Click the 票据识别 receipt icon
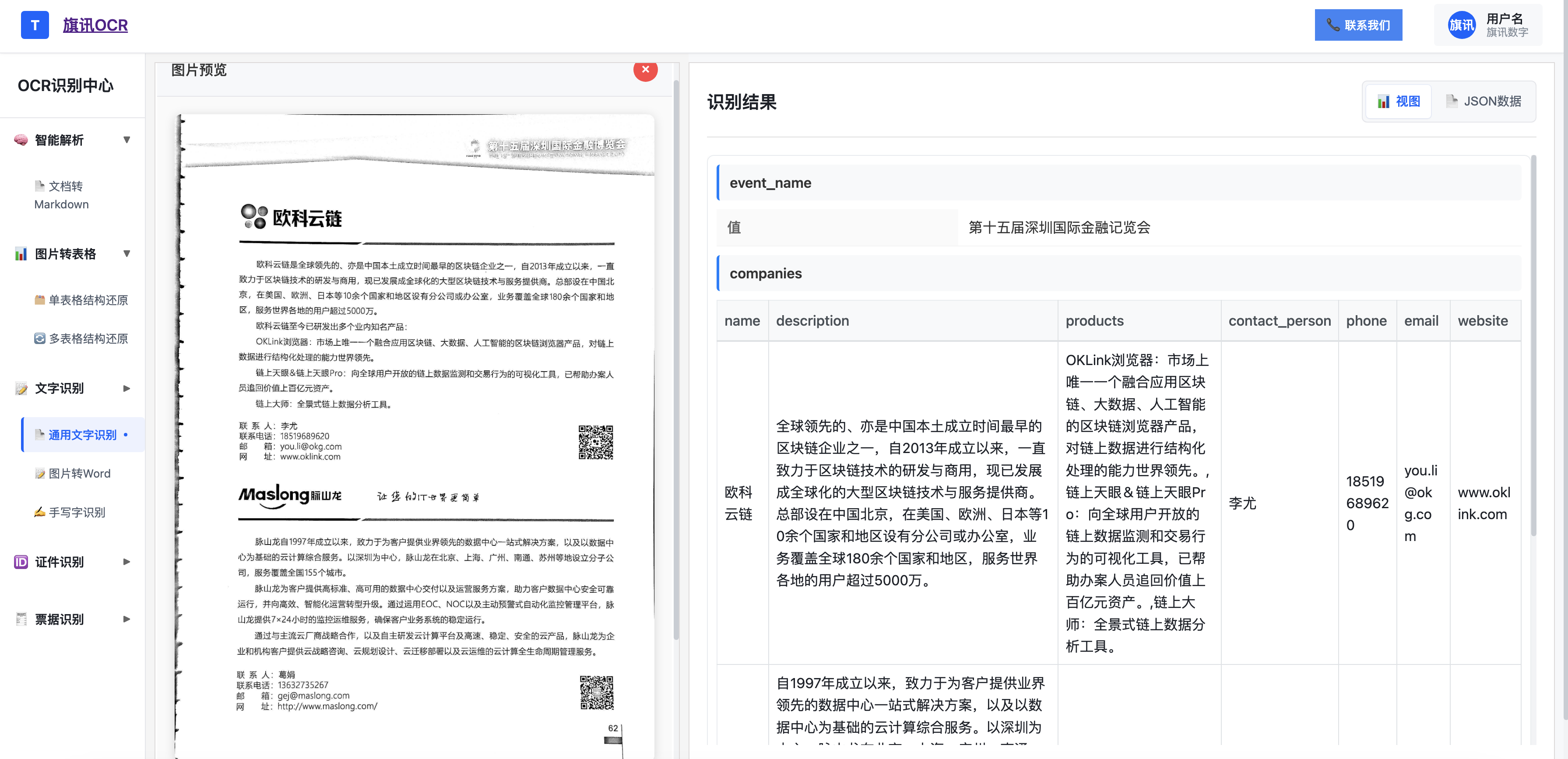Screen dimensions: 1568x759 (x=21, y=619)
